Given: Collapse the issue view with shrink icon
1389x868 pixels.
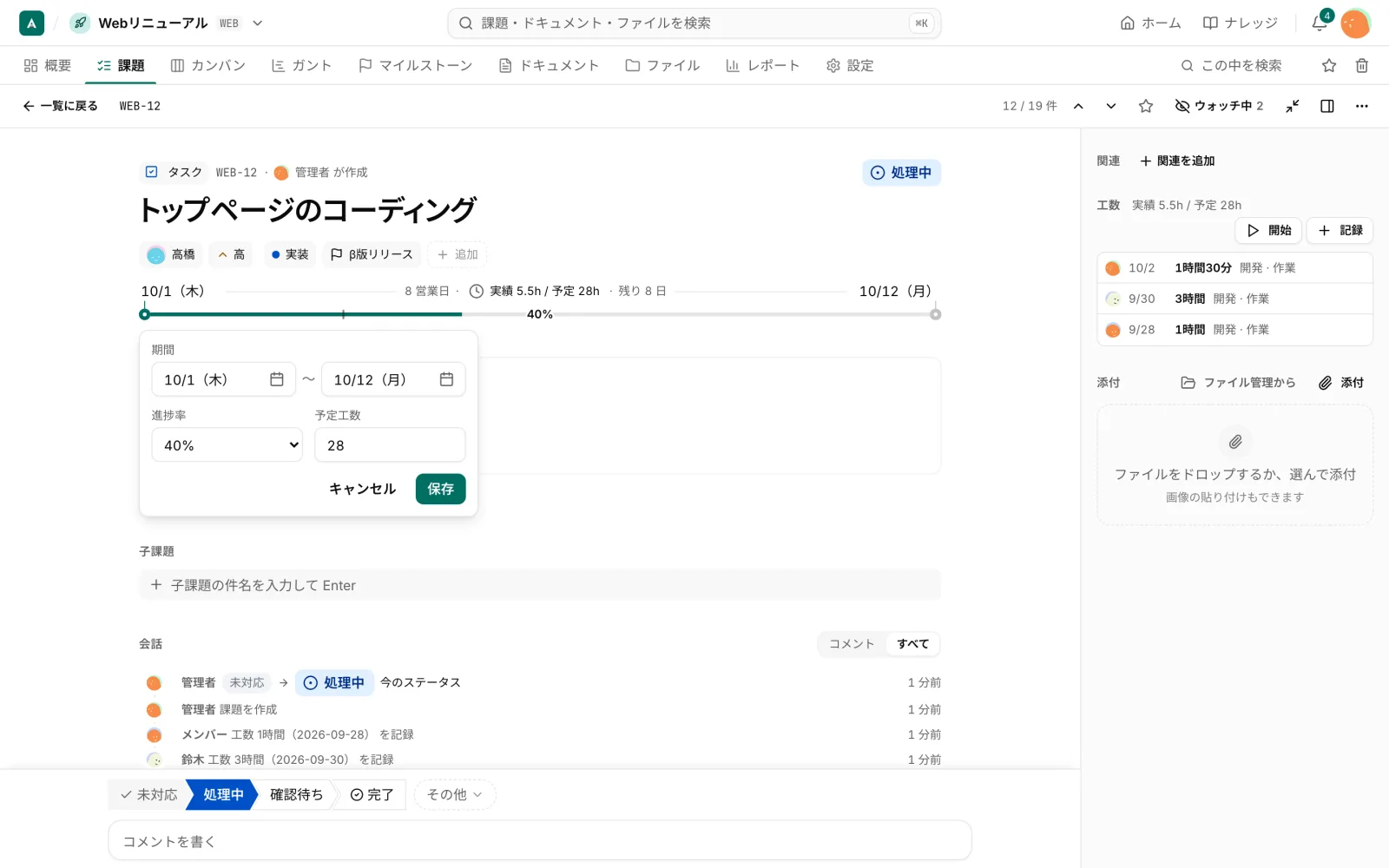Looking at the screenshot, I should 1293,106.
